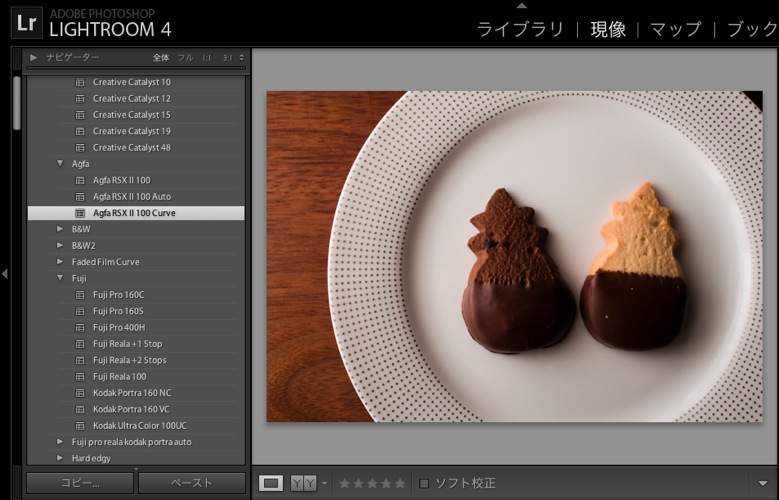Expand the B&W2 preset folder
This screenshot has width=779, height=500.
(x=60, y=246)
